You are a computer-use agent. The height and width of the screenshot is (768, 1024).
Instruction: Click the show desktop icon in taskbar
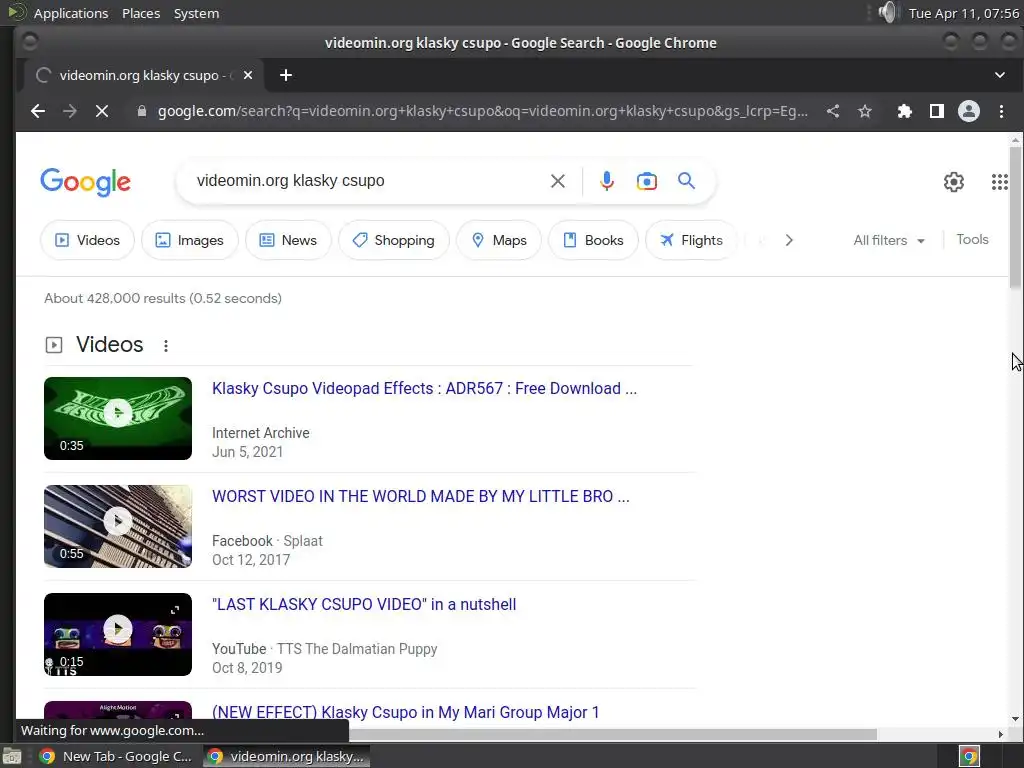pyautogui.click(x=12, y=756)
